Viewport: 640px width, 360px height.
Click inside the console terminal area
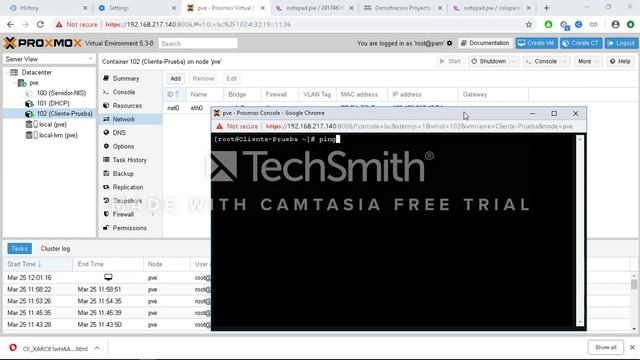(x=394, y=231)
